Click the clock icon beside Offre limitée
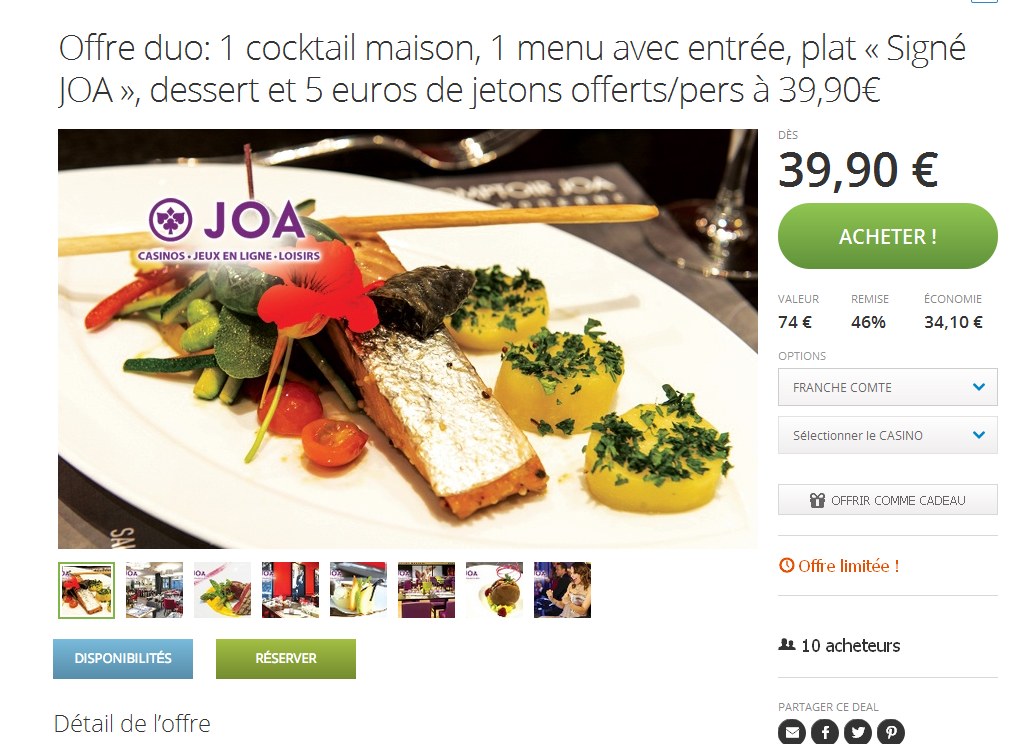1020x744 pixels. [786, 566]
